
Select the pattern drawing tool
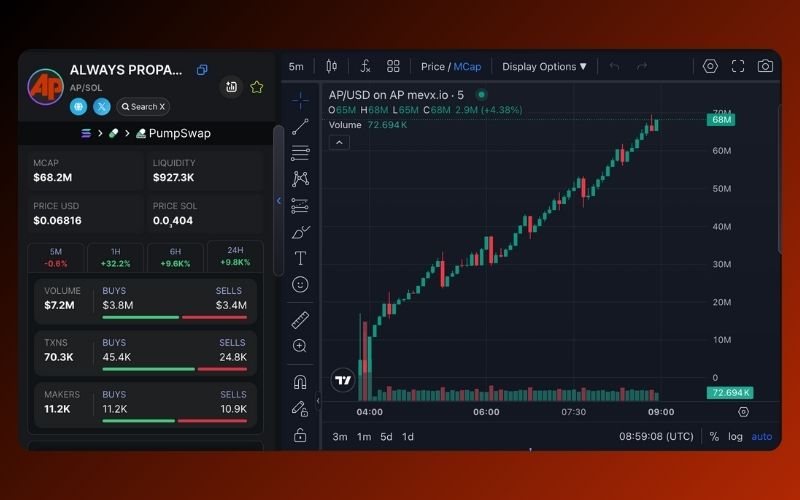click(301, 179)
